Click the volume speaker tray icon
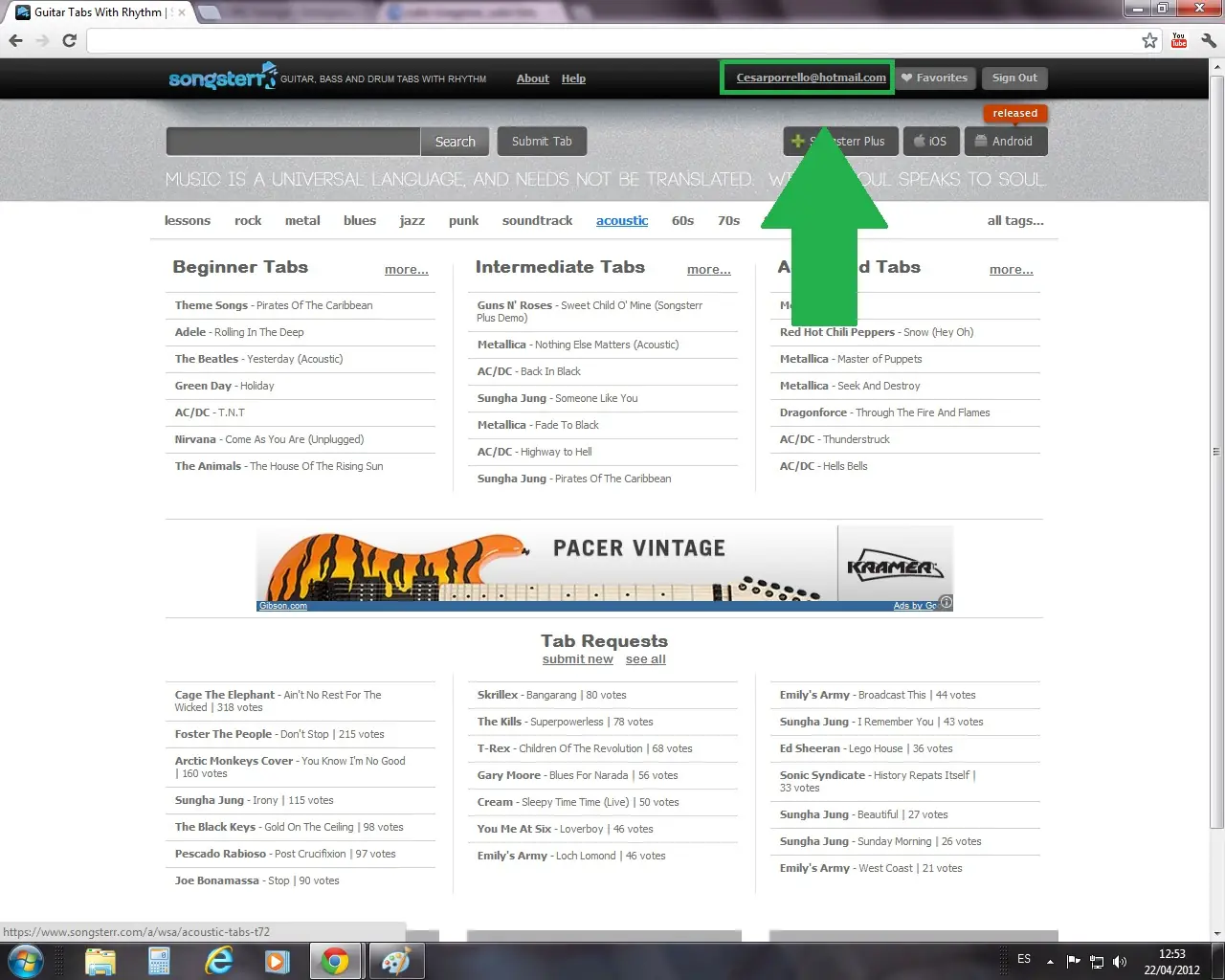 [x=1119, y=961]
